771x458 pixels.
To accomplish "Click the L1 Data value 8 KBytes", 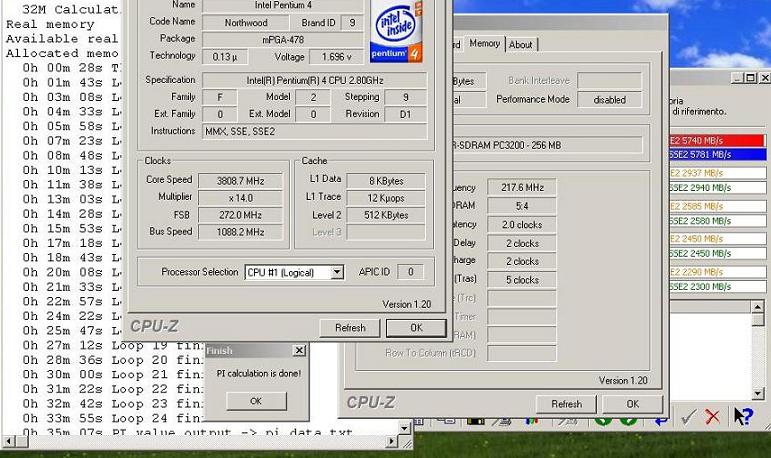I will click(386, 181).
